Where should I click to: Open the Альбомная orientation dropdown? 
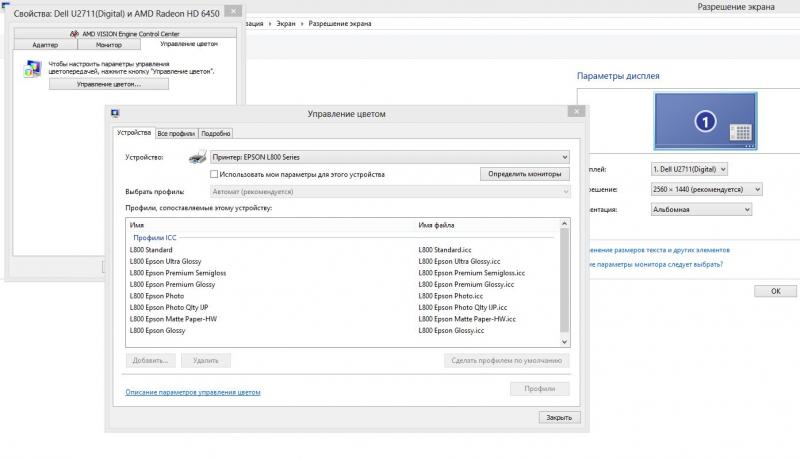click(x=701, y=209)
